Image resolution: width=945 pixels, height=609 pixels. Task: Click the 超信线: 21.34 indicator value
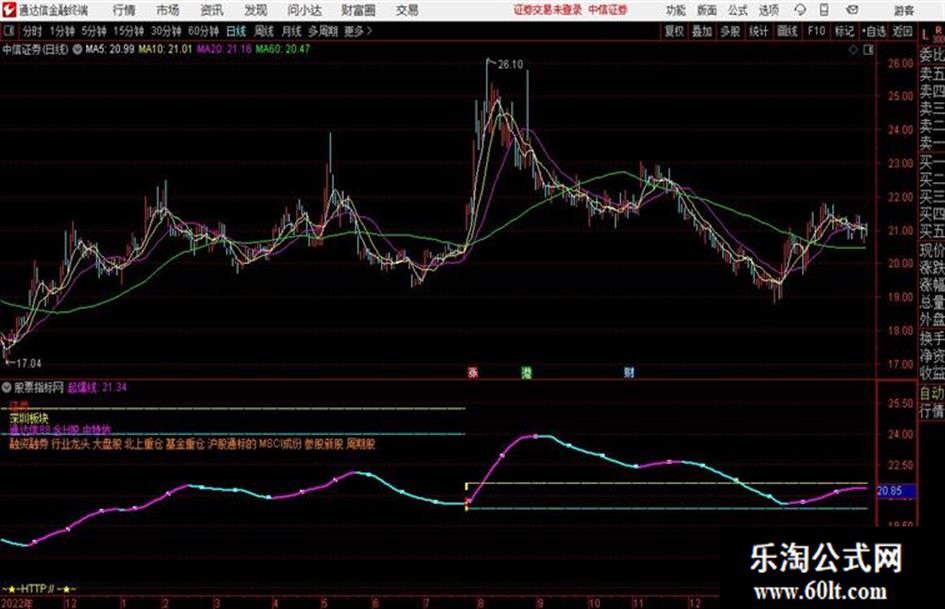click(x=97, y=388)
